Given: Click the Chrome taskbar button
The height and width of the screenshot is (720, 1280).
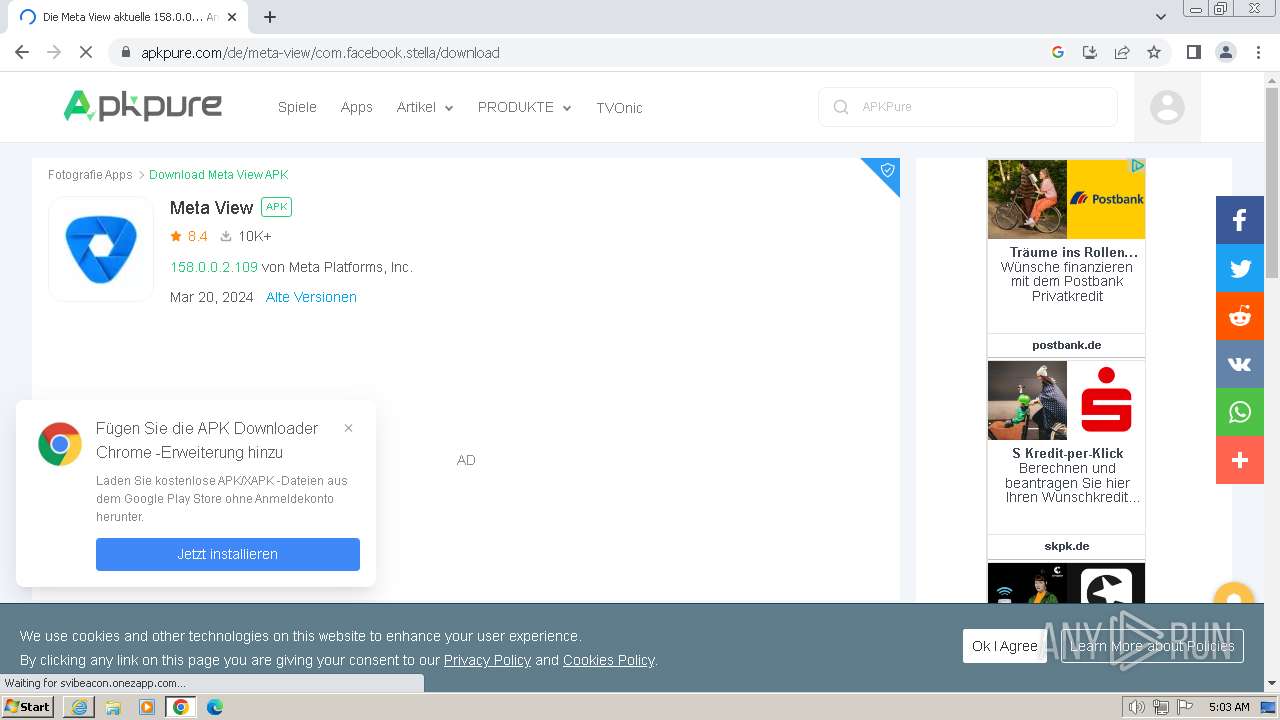Looking at the screenshot, I should 180,707.
